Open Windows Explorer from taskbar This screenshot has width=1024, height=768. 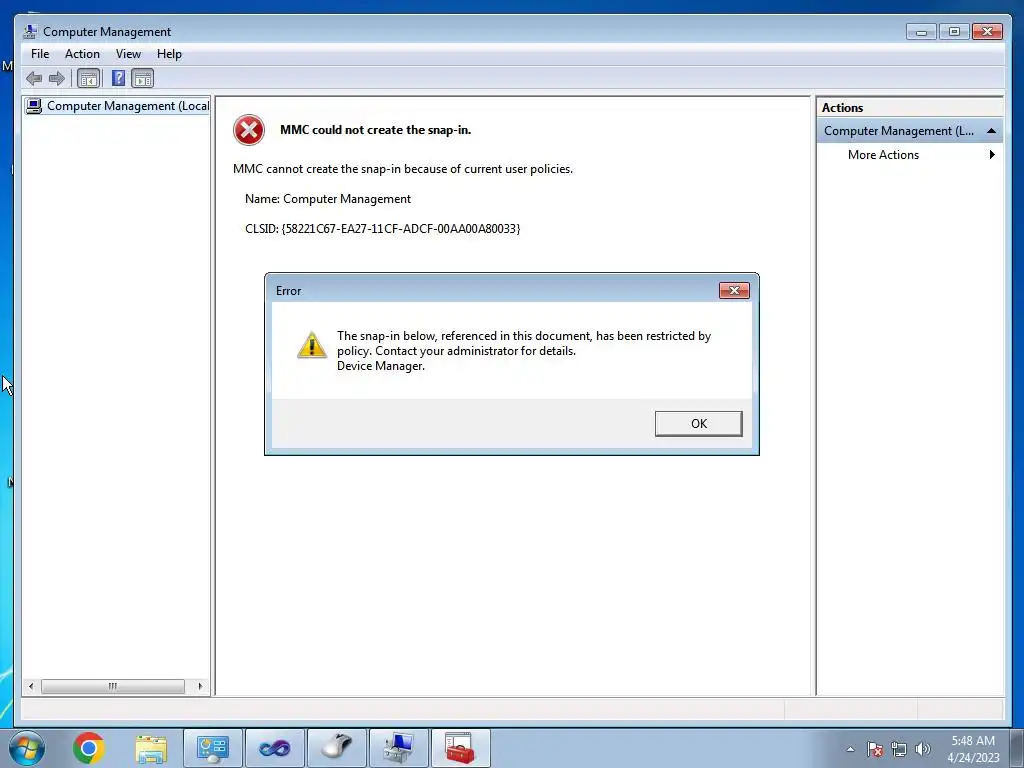point(151,748)
